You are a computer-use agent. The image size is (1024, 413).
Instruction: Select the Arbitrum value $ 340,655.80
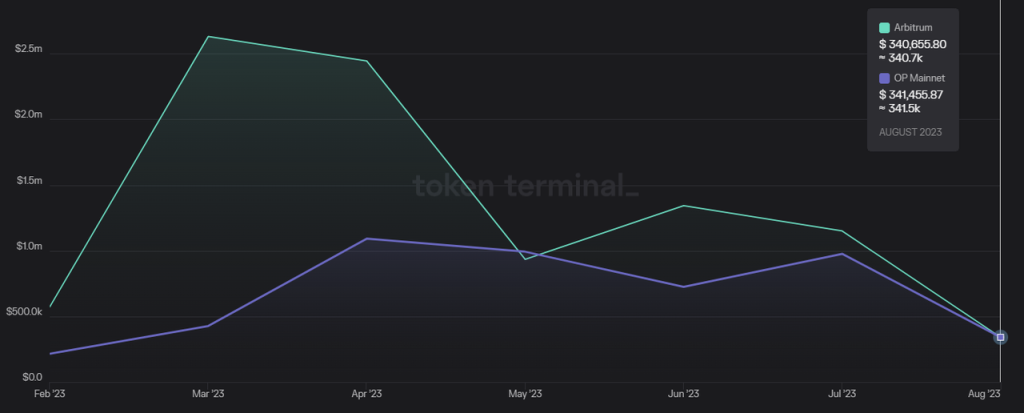pyautogui.click(x=913, y=44)
